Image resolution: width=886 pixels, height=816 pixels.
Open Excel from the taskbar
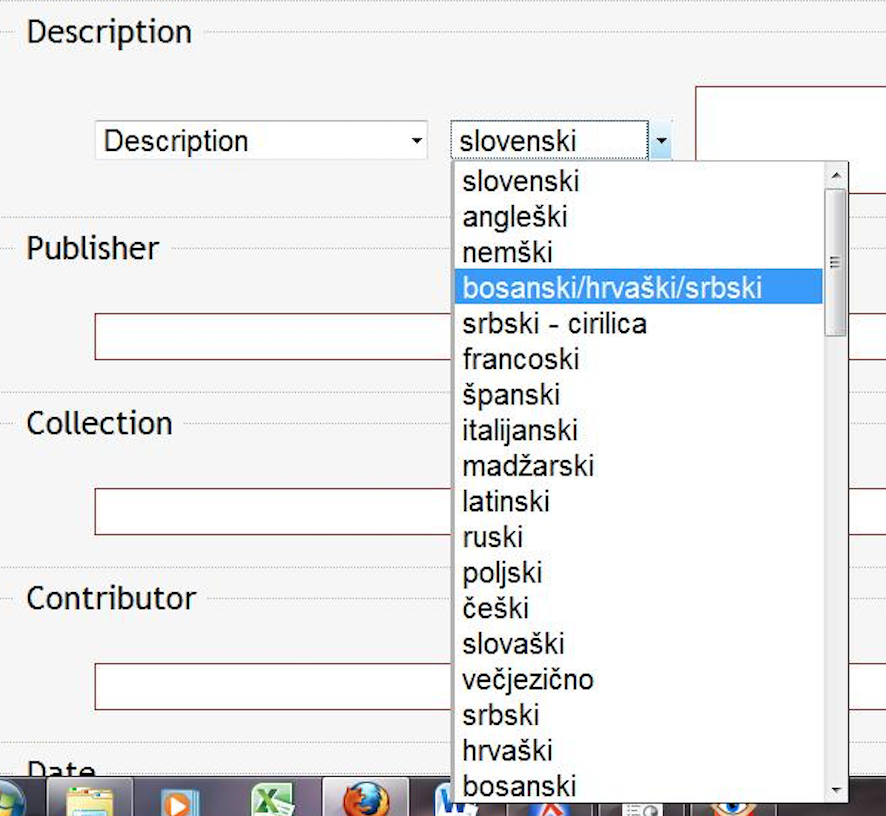[x=271, y=800]
